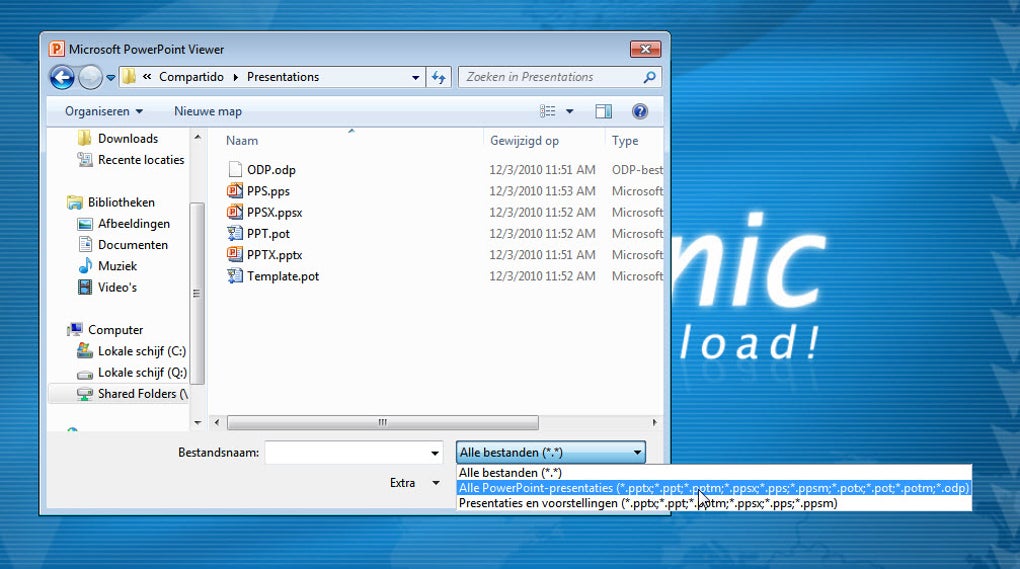Click the Help question mark icon

(x=639, y=111)
